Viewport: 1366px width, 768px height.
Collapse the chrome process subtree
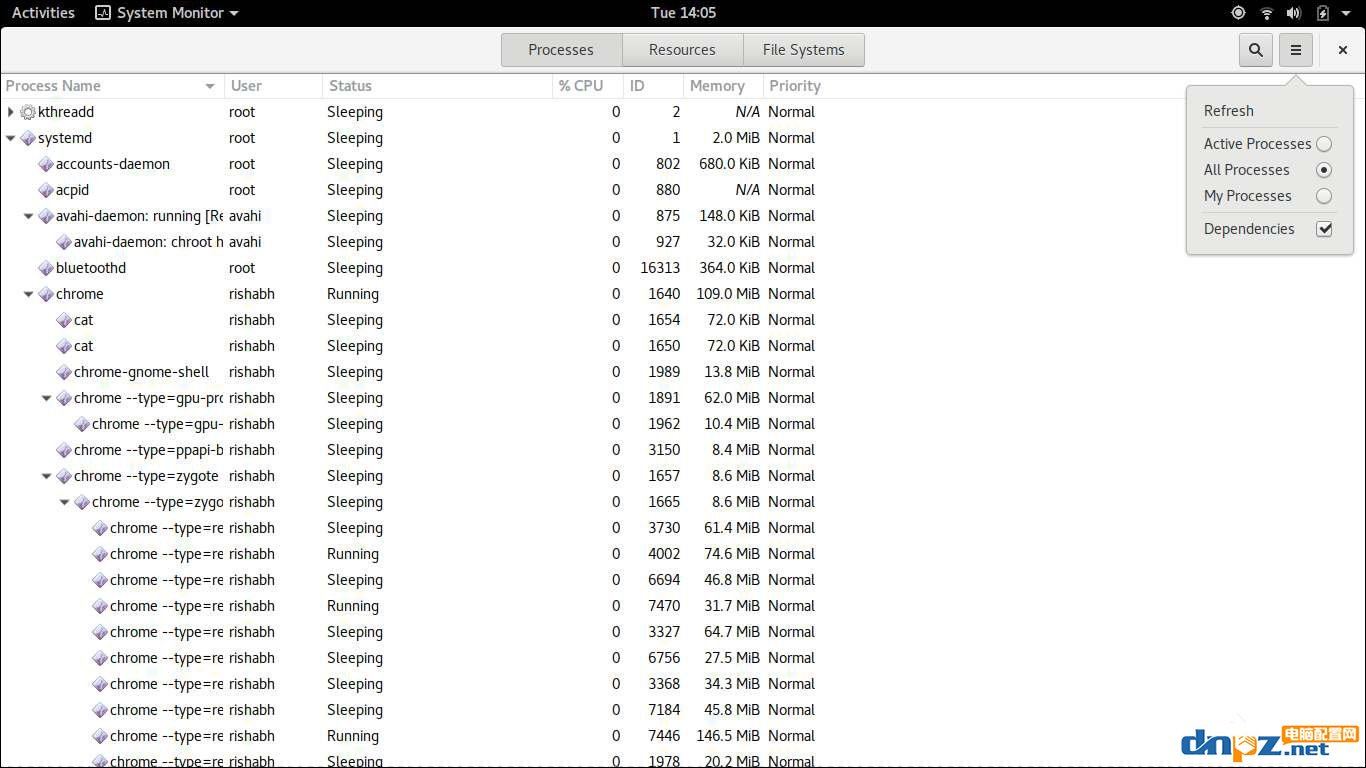point(29,294)
